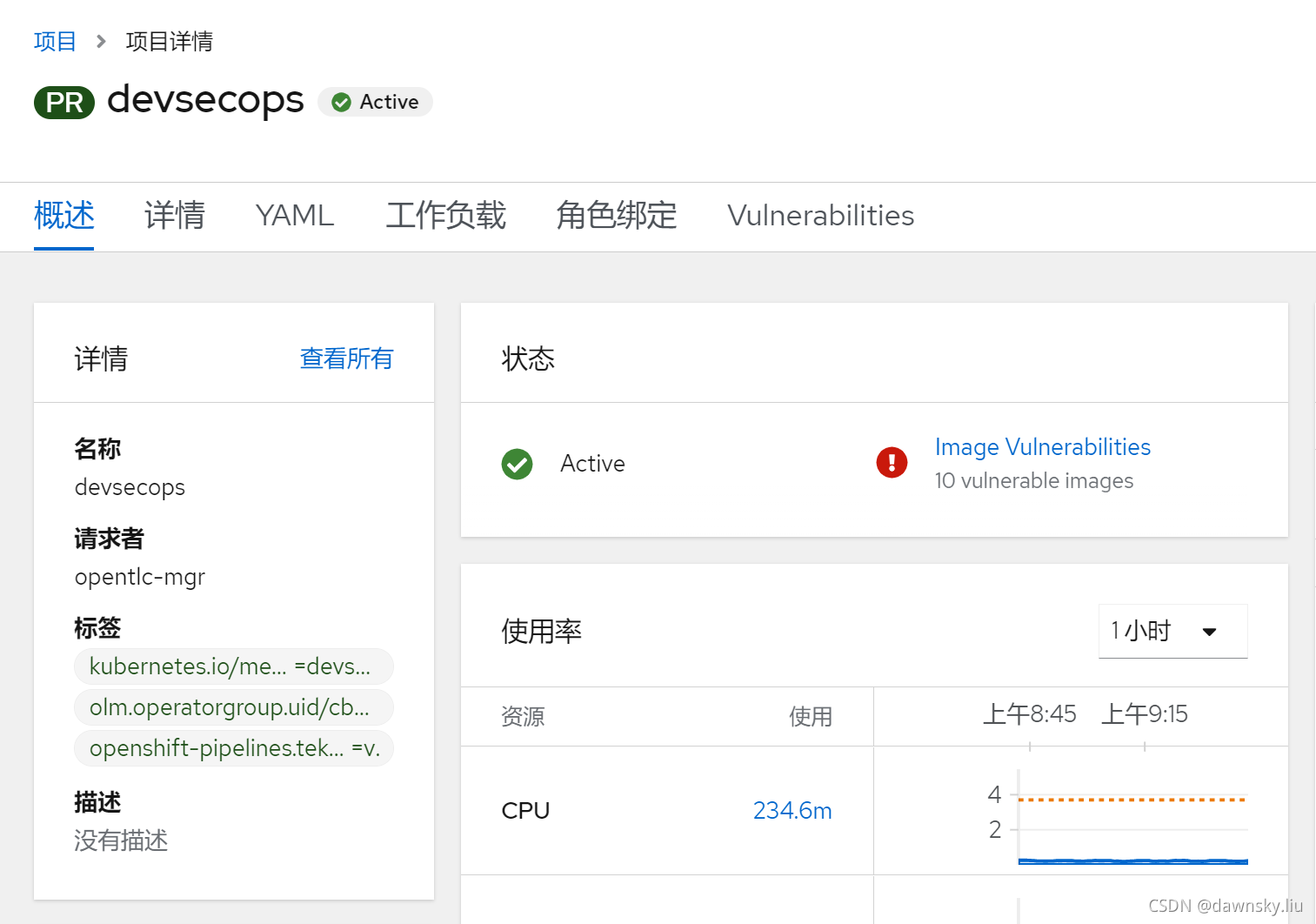Viewport: 1316px width, 924px height.
Task: Click the 状态 card heading
Action: [528, 358]
